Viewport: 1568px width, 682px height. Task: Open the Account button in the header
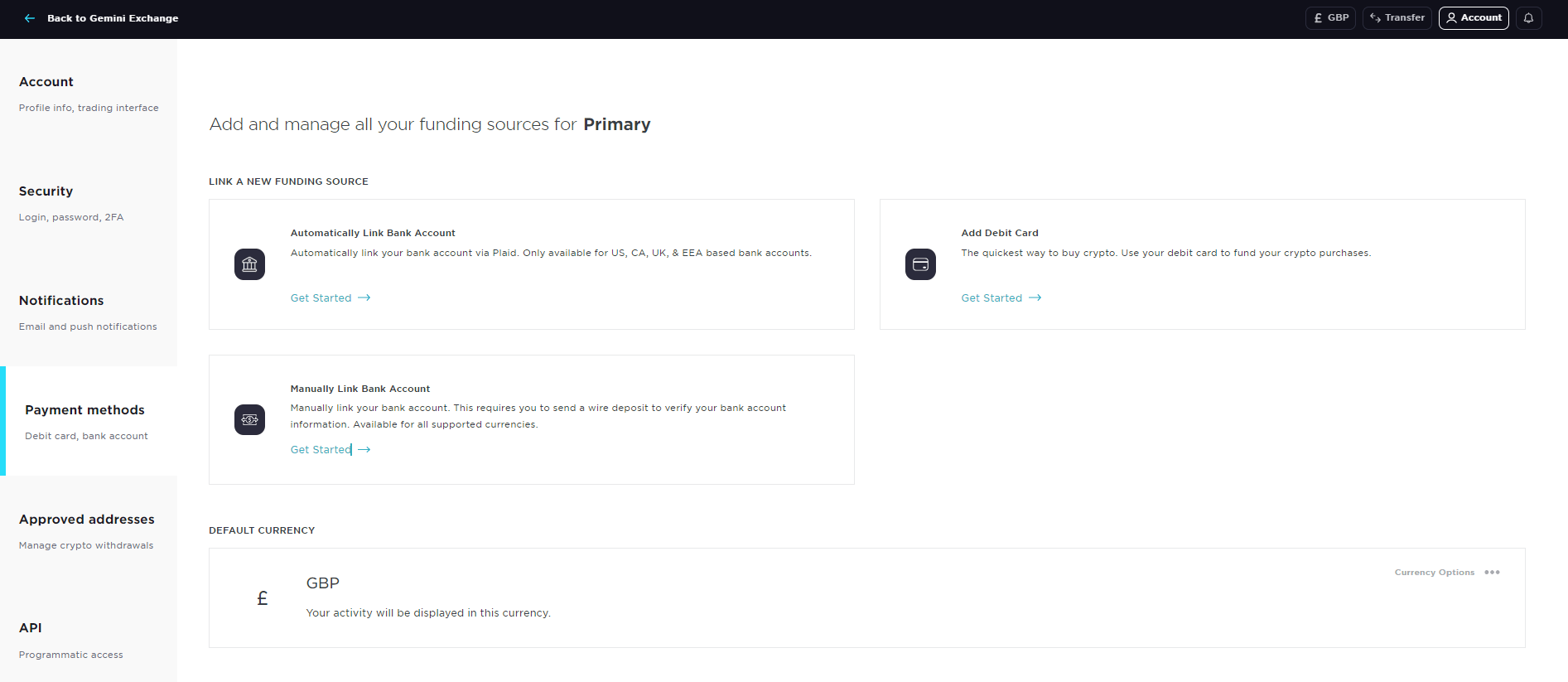1474,18
